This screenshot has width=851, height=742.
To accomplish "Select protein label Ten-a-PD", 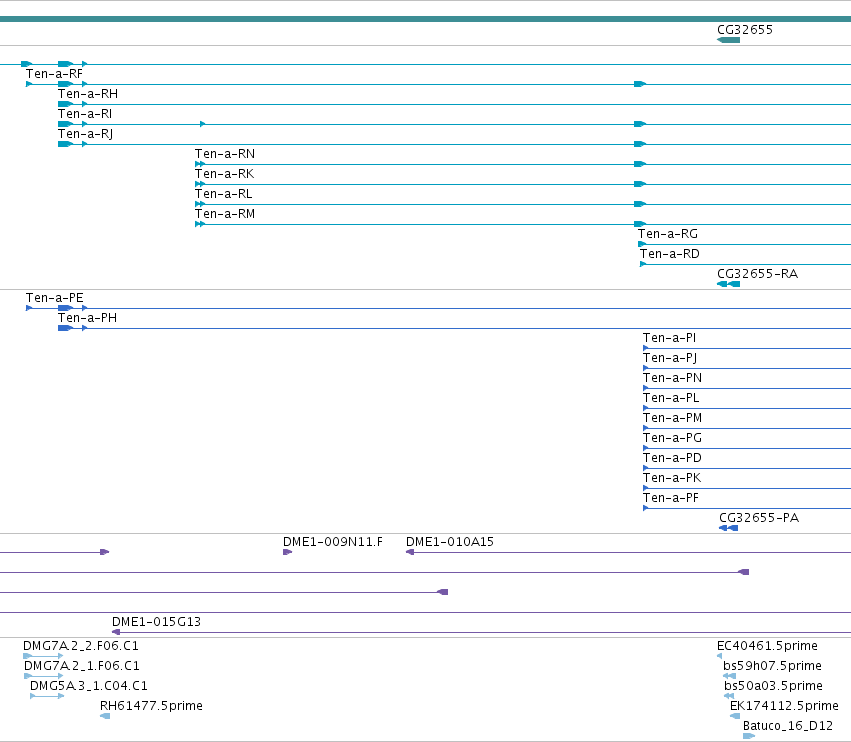I will [x=672, y=459].
